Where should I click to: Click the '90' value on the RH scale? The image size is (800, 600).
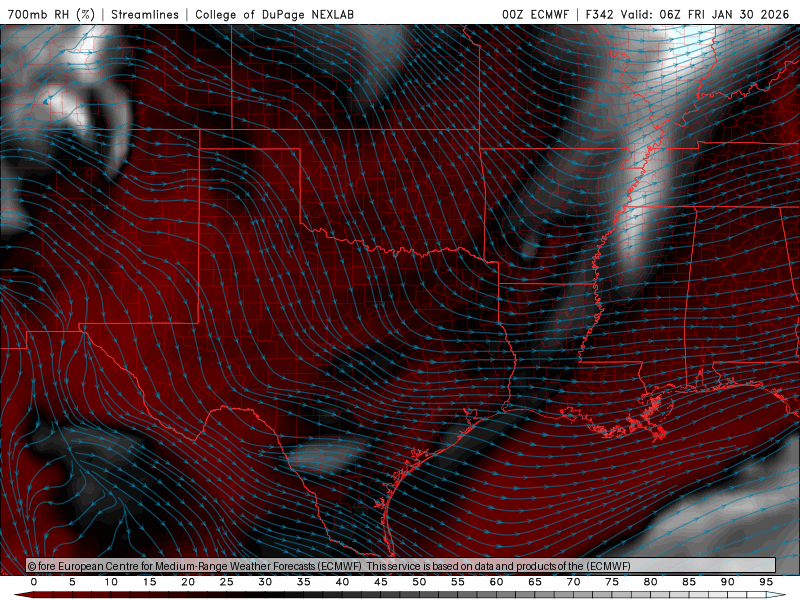(x=728, y=582)
